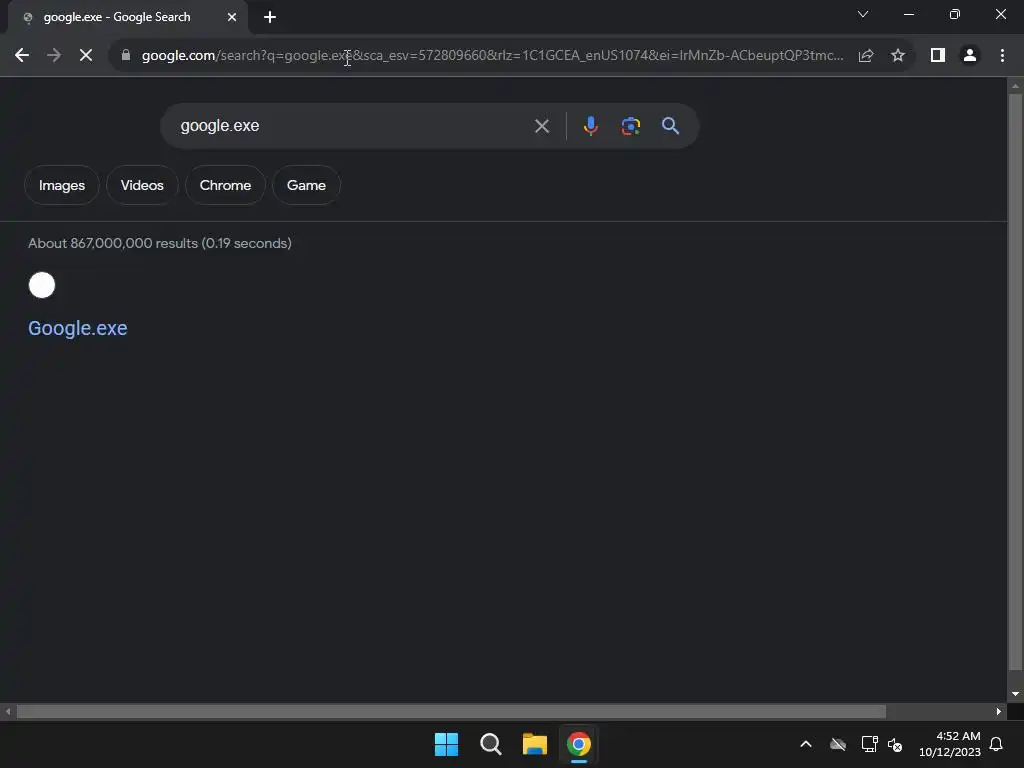Click the horizontal scrollbar thumb
Screen dimensions: 1024x768
(451, 712)
